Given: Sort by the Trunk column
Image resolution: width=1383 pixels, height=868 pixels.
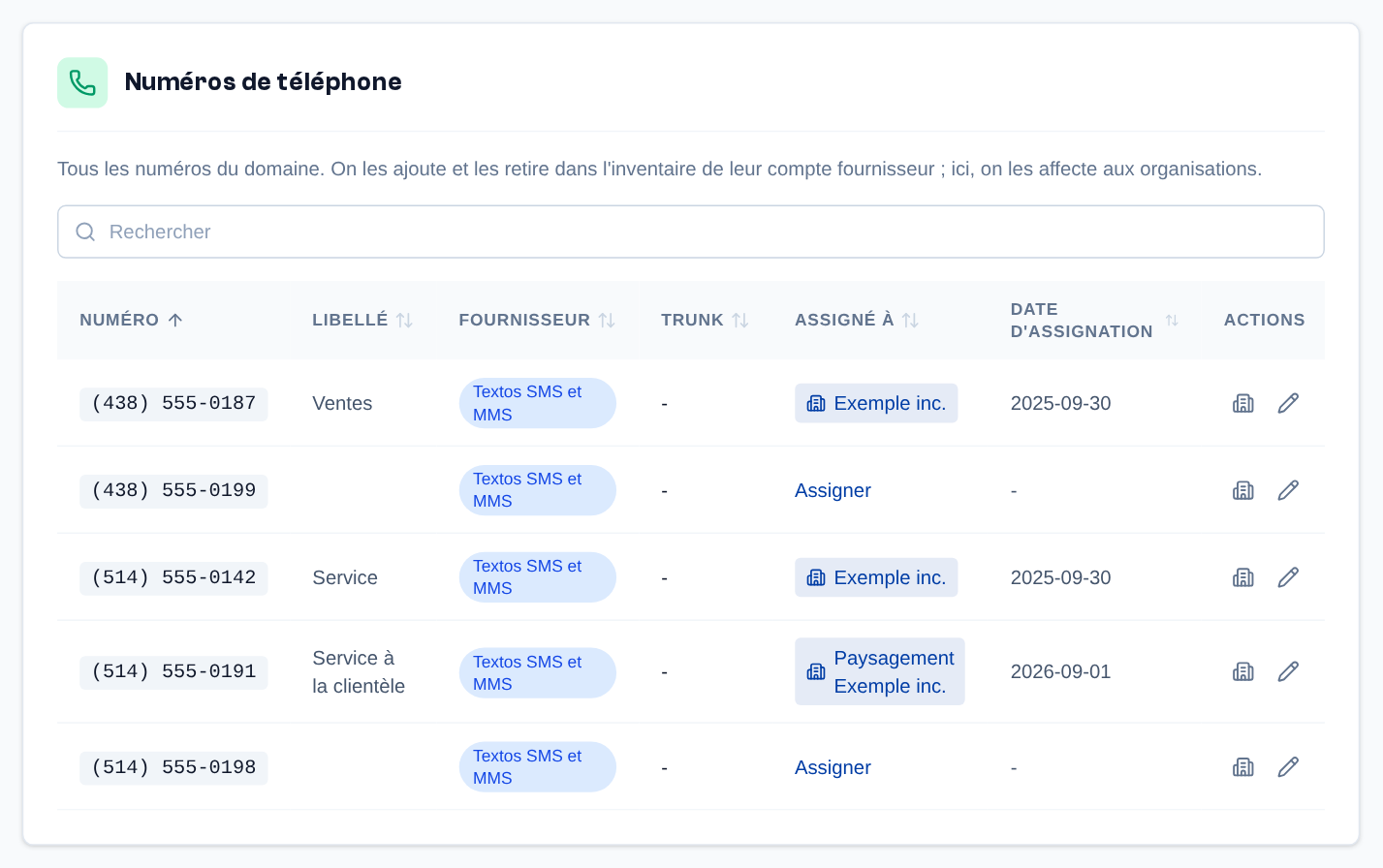Looking at the screenshot, I should pyautogui.click(x=705, y=320).
